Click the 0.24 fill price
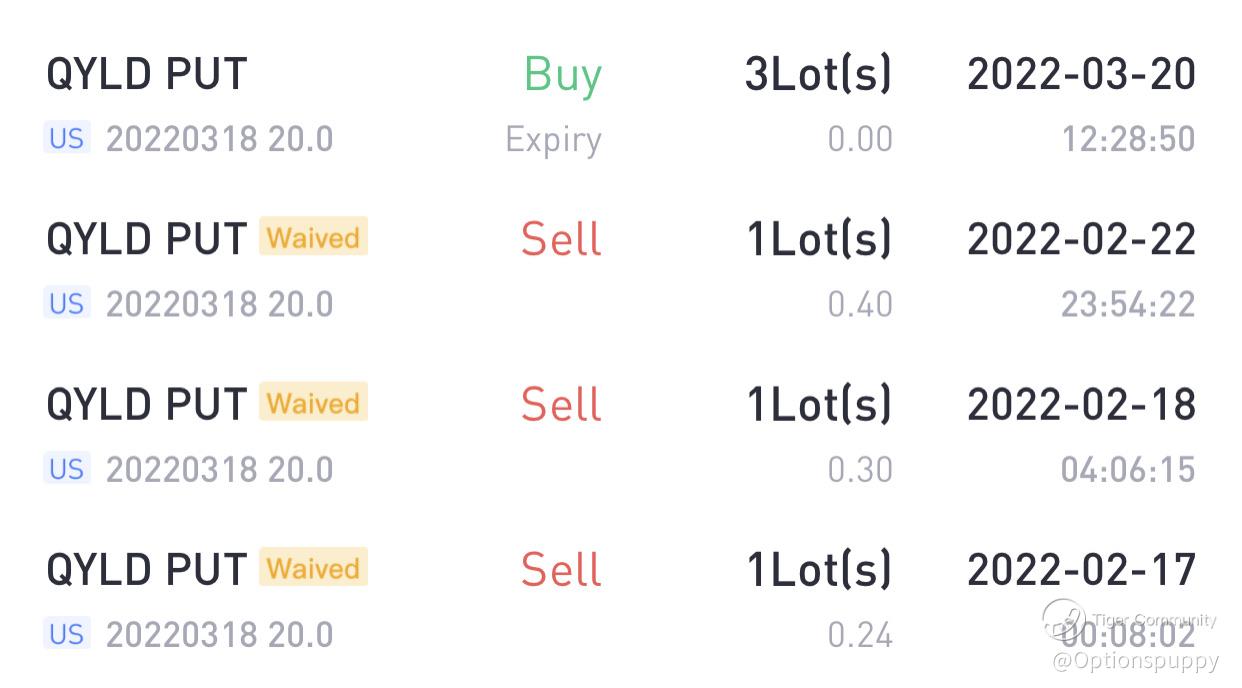1242x688 pixels. tap(859, 635)
